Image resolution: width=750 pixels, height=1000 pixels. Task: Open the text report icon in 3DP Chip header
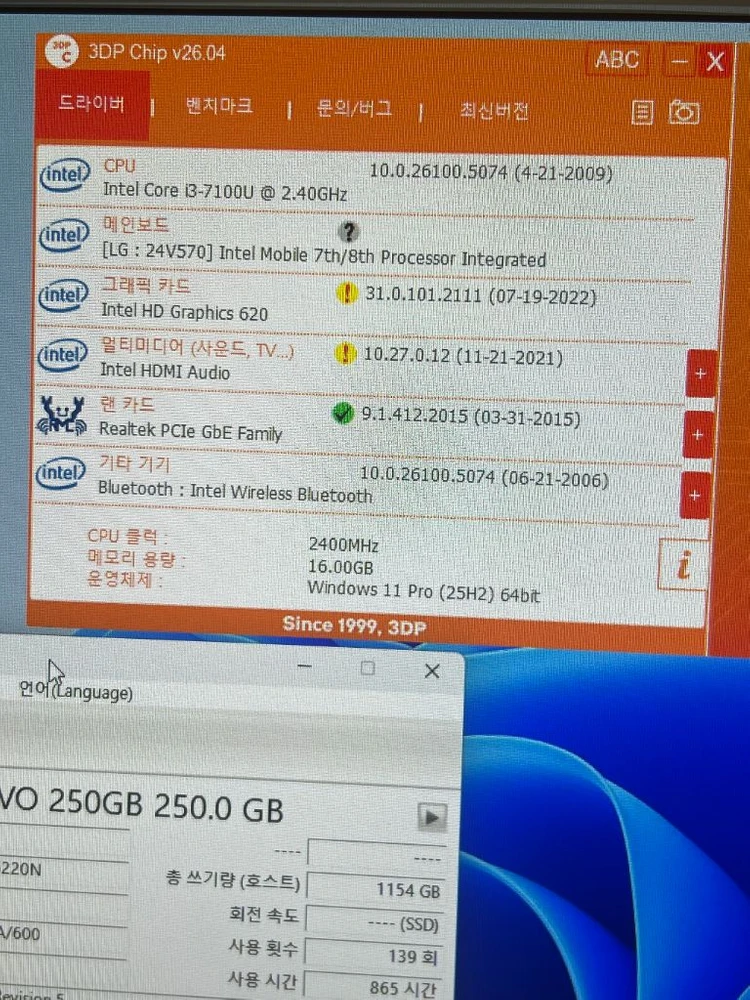[x=642, y=113]
